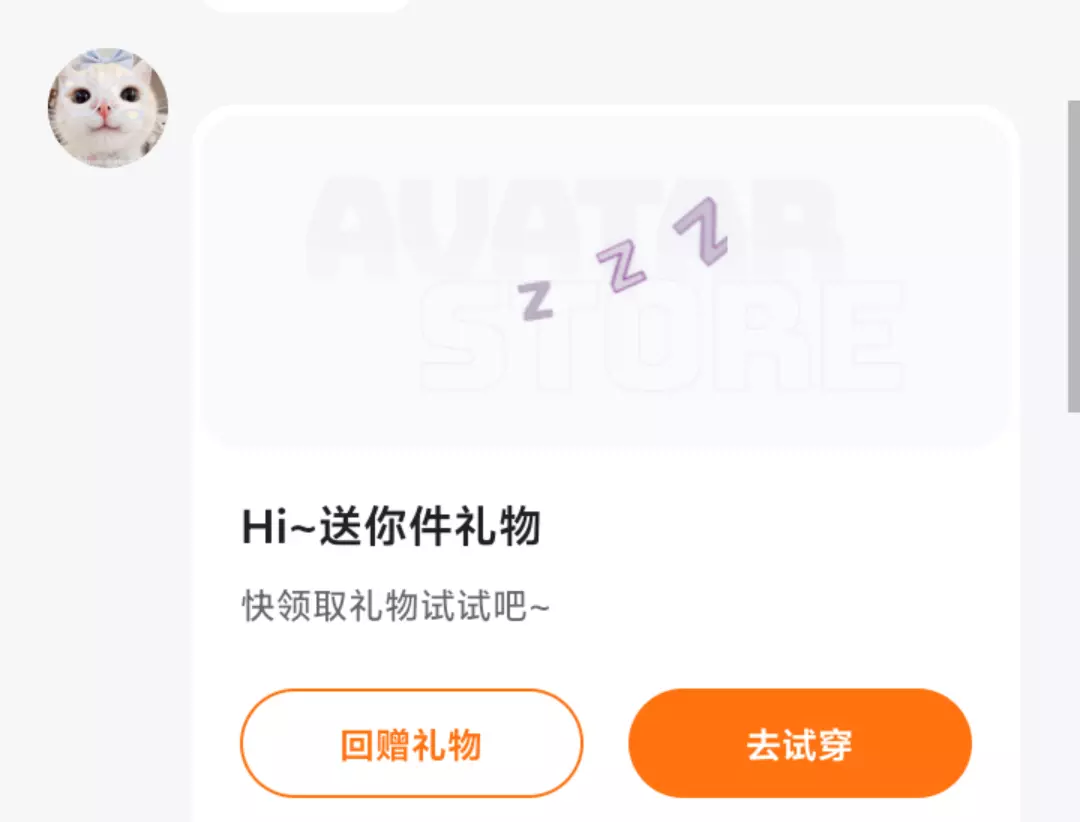
Task: Click the scrollbar track below the thumb
Action: [1073, 617]
